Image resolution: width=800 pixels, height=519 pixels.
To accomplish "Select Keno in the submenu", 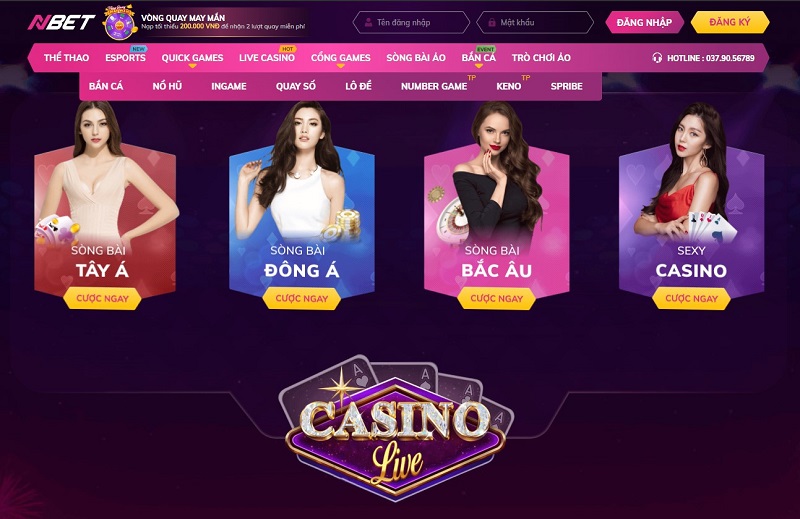I will (x=509, y=86).
